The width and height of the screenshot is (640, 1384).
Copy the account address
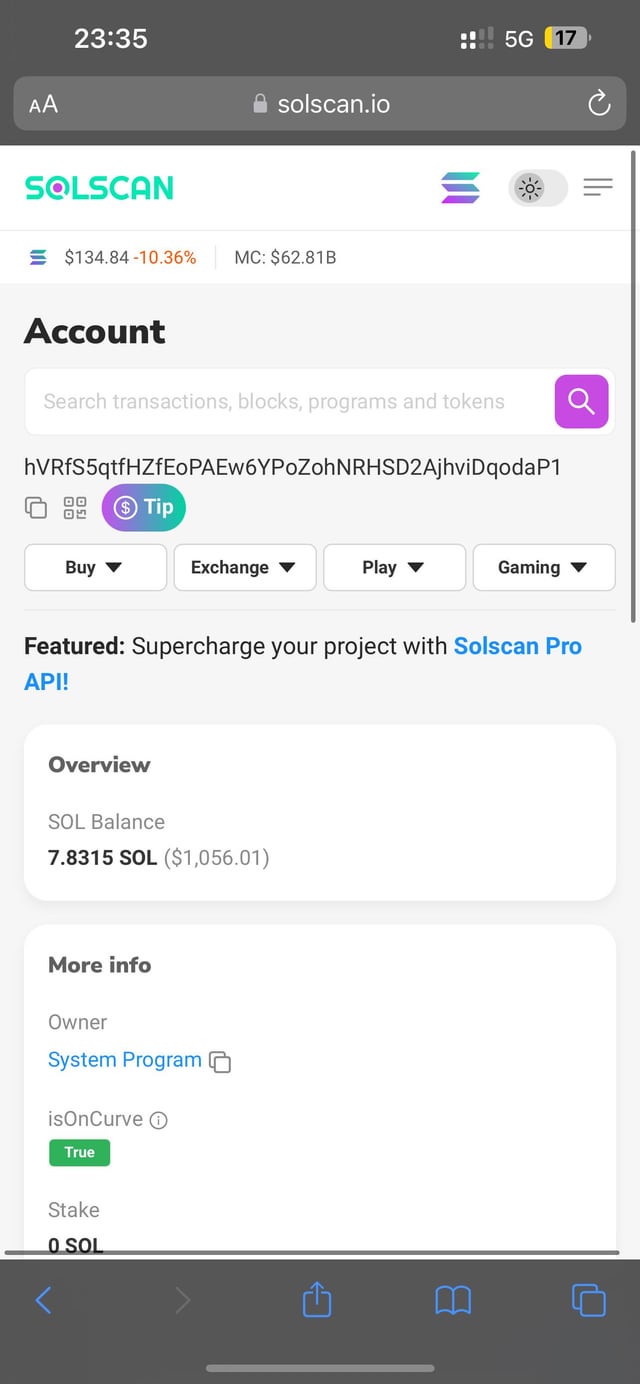point(36,508)
